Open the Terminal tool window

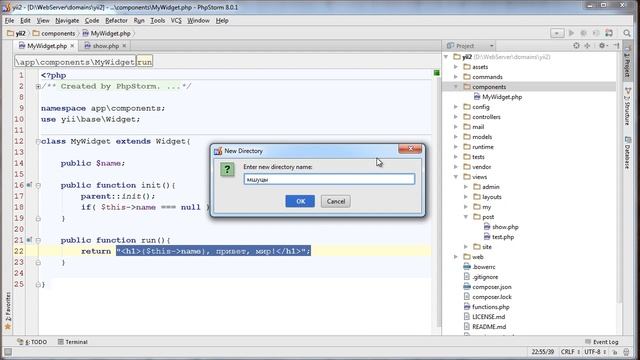tap(72, 342)
